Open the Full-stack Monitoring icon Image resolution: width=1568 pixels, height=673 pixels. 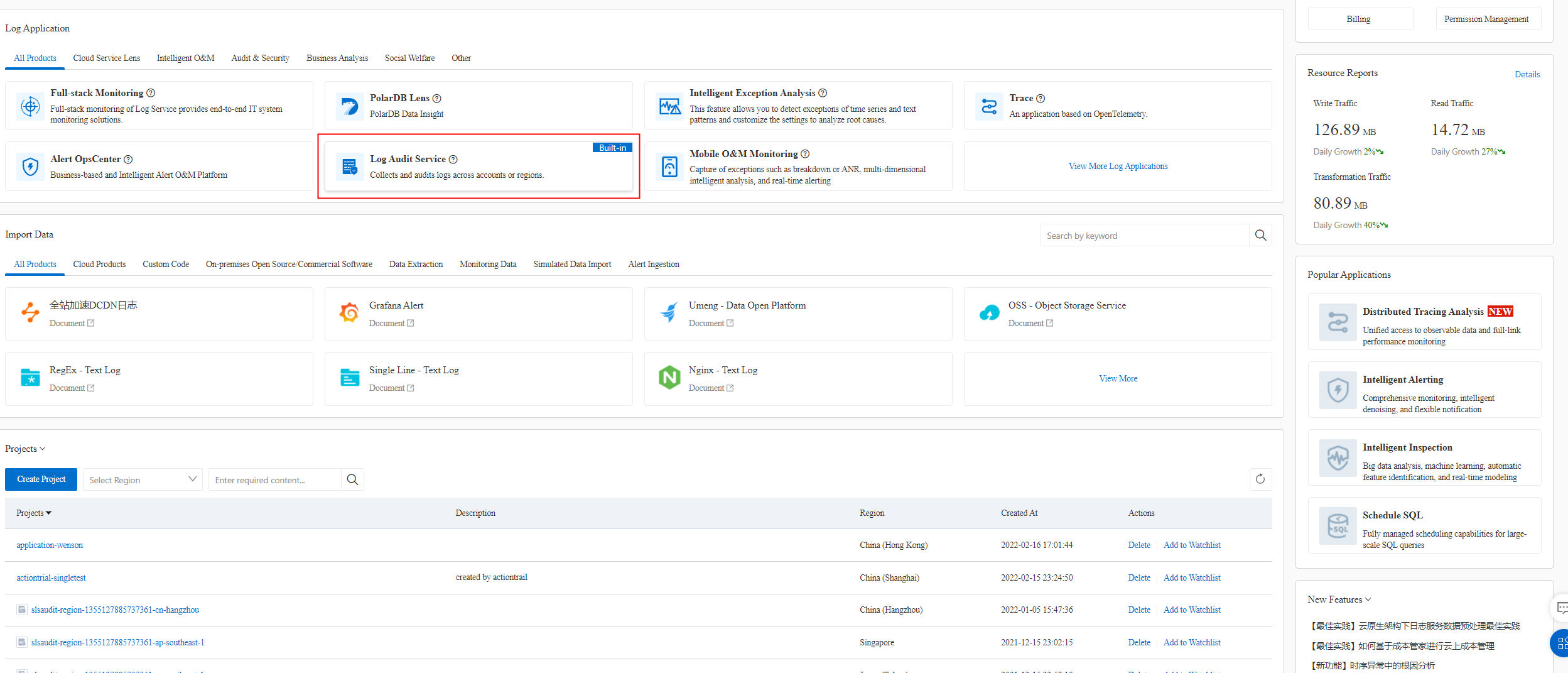click(30, 106)
